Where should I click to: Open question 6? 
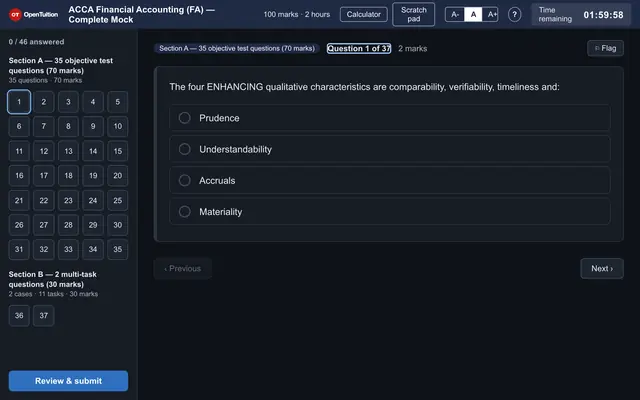coord(19,126)
